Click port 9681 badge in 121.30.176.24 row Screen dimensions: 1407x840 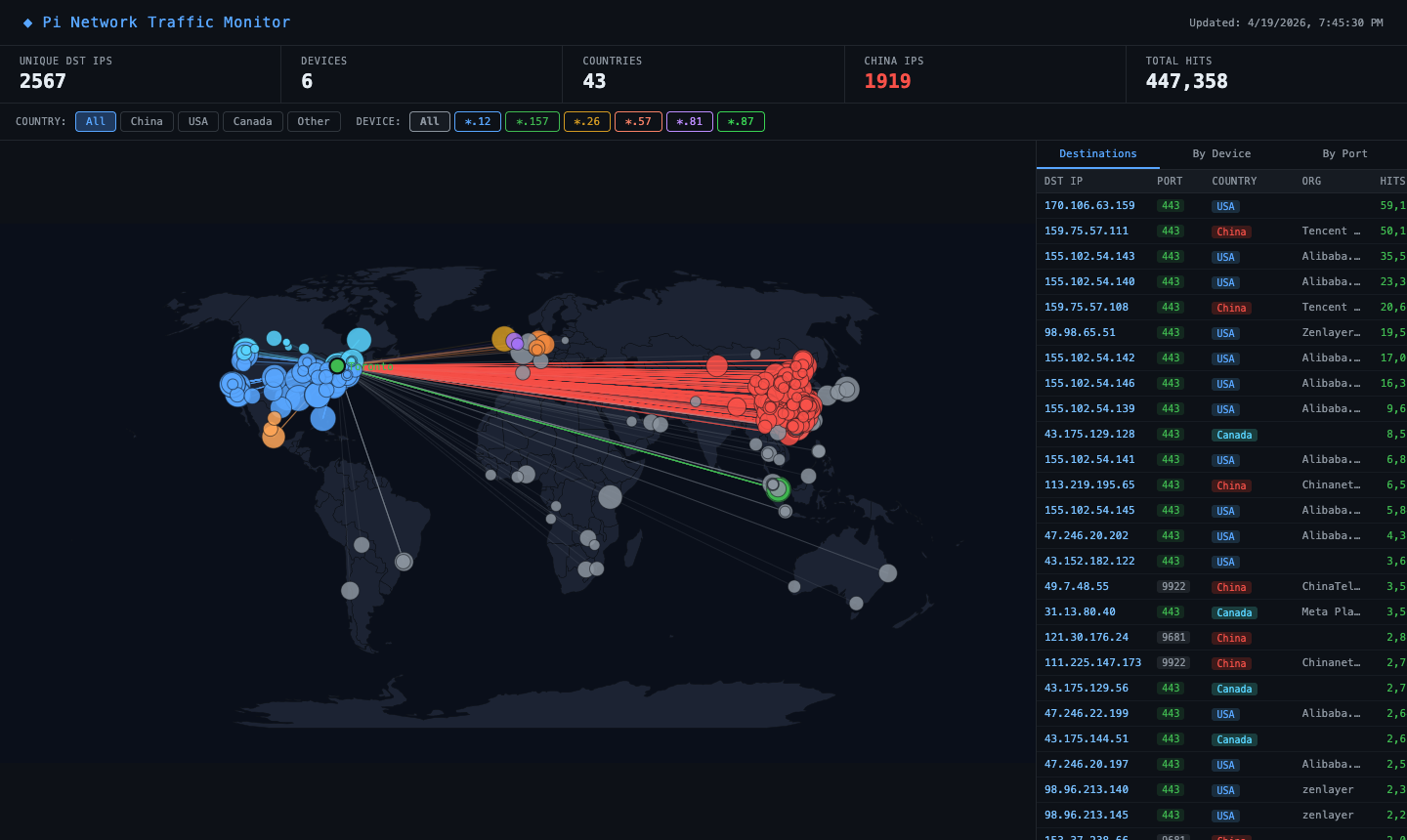click(x=1173, y=638)
